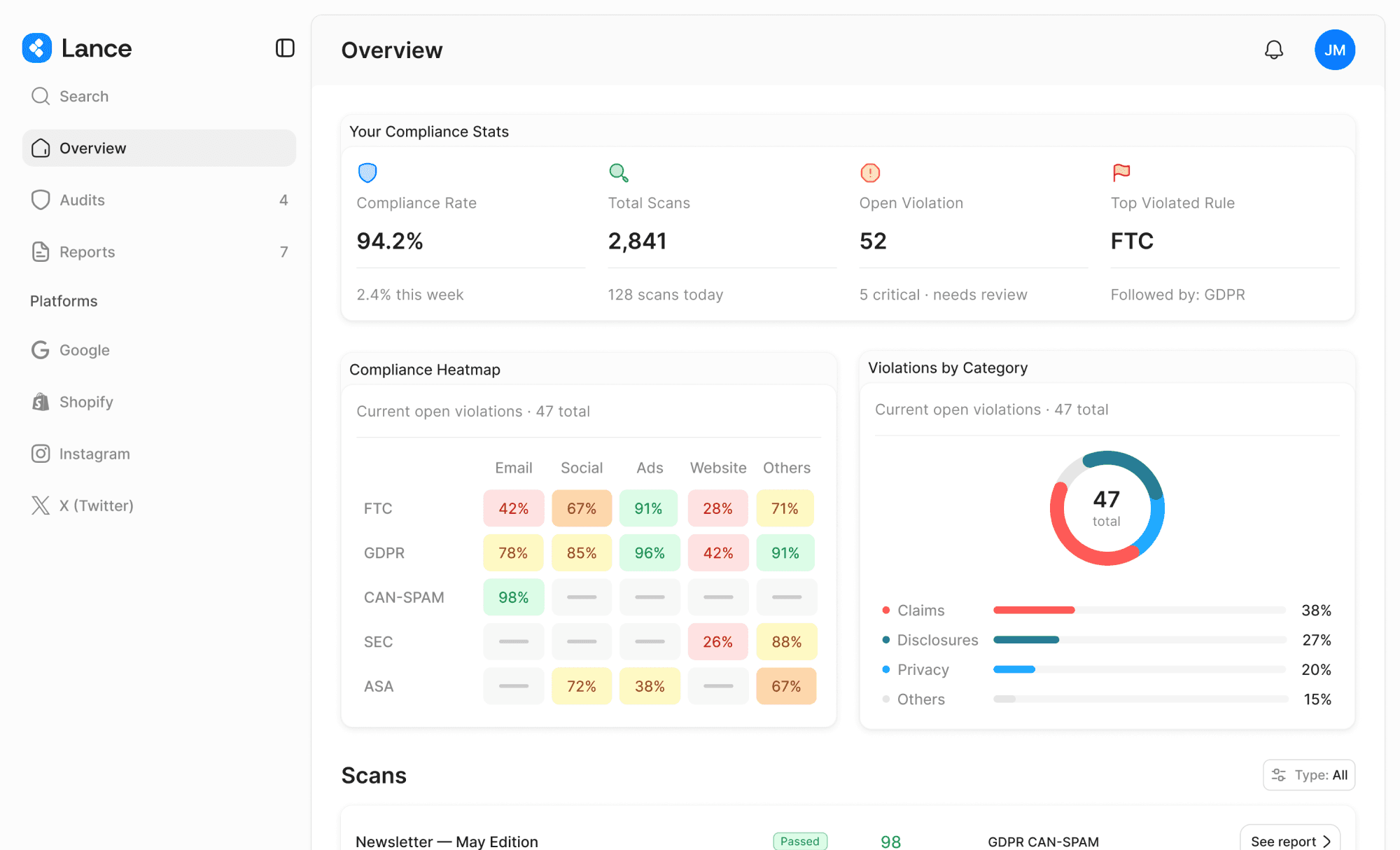Open the notifications bell
Viewport: 1400px width, 850px height.
click(x=1273, y=50)
